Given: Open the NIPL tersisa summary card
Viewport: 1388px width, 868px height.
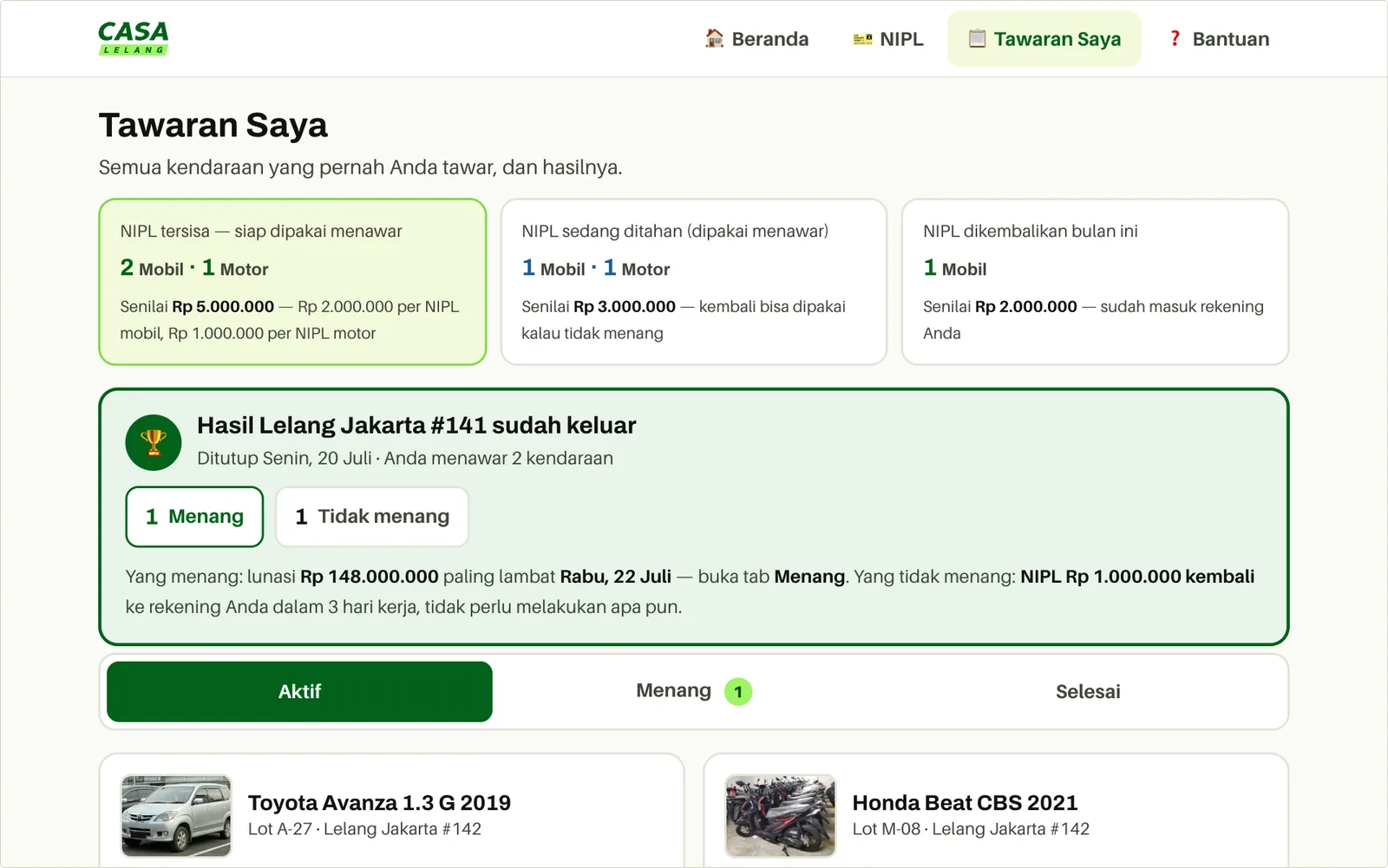Looking at the screenshot, I should [x=292, y=282].
